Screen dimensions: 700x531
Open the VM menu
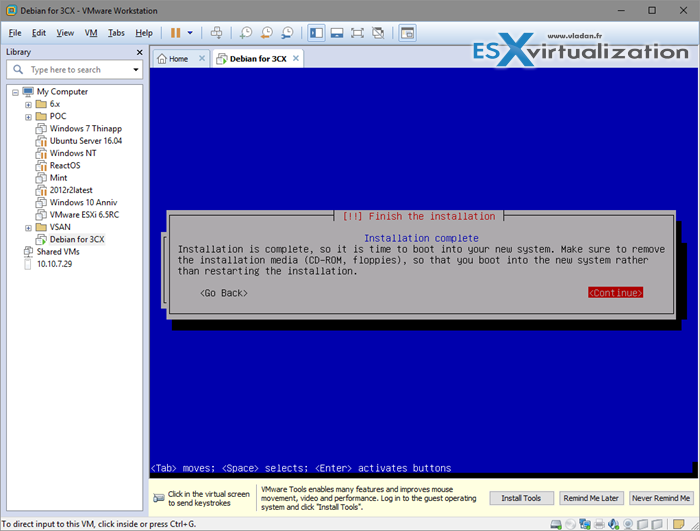pyautogui.click(x=91, y=33)
